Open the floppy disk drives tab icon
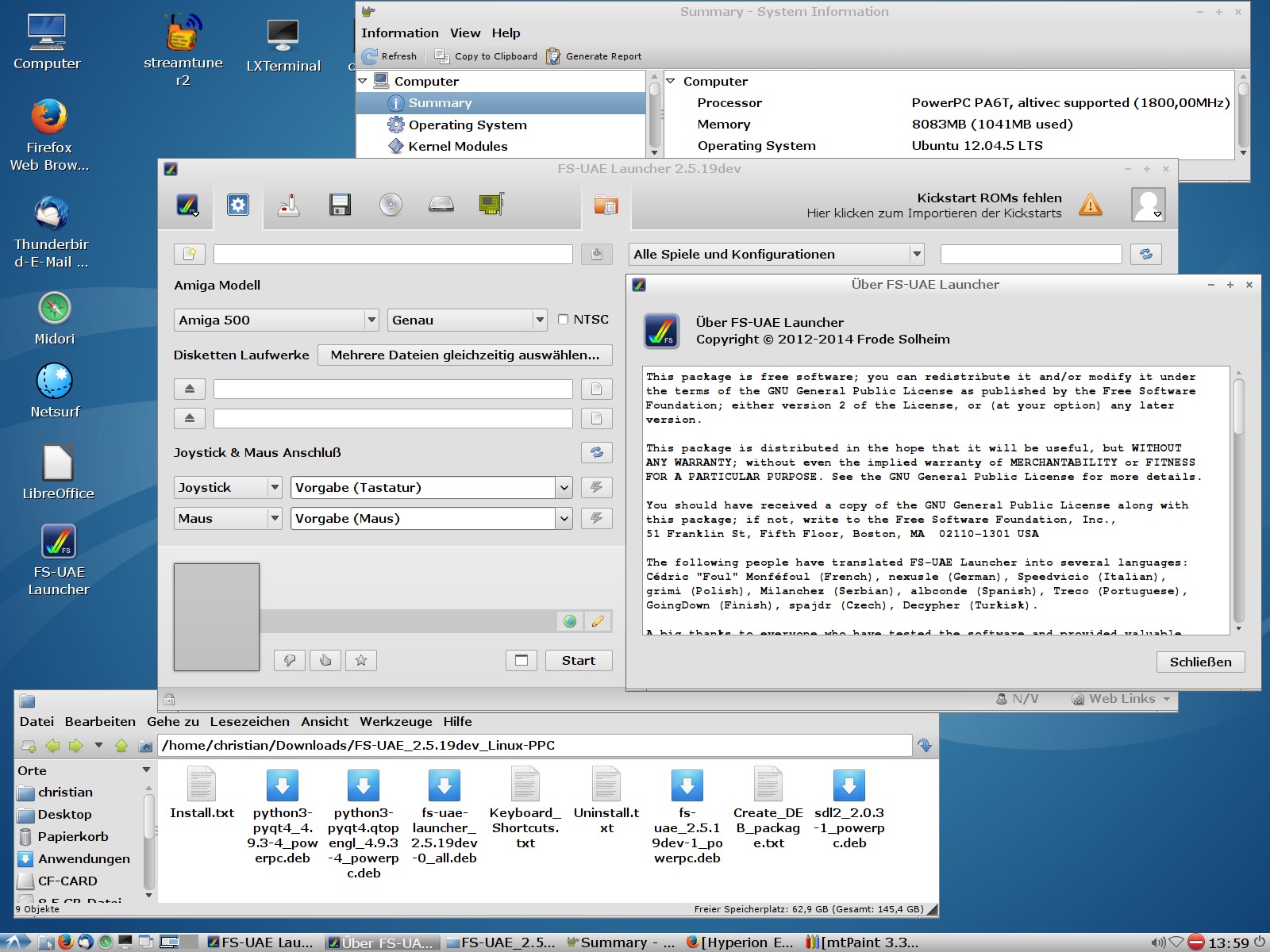Screen dimensions: 1270x952 coord(340,205)
